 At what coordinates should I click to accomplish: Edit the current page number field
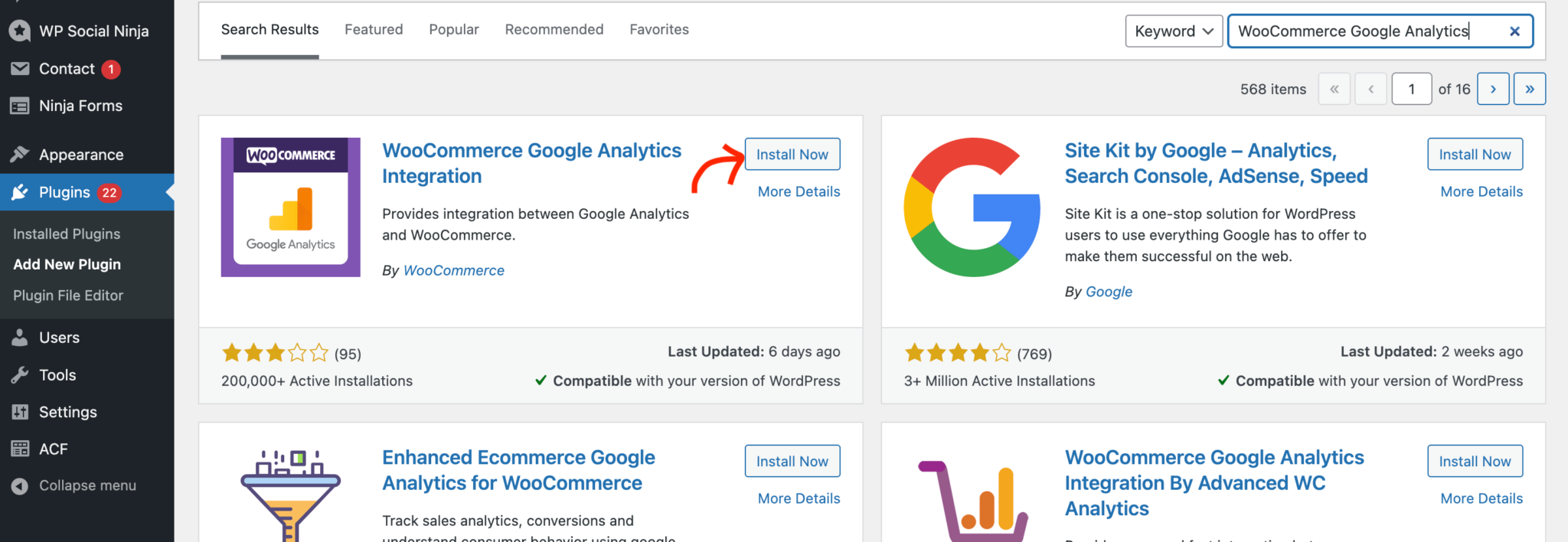(x=1411, y=88)
